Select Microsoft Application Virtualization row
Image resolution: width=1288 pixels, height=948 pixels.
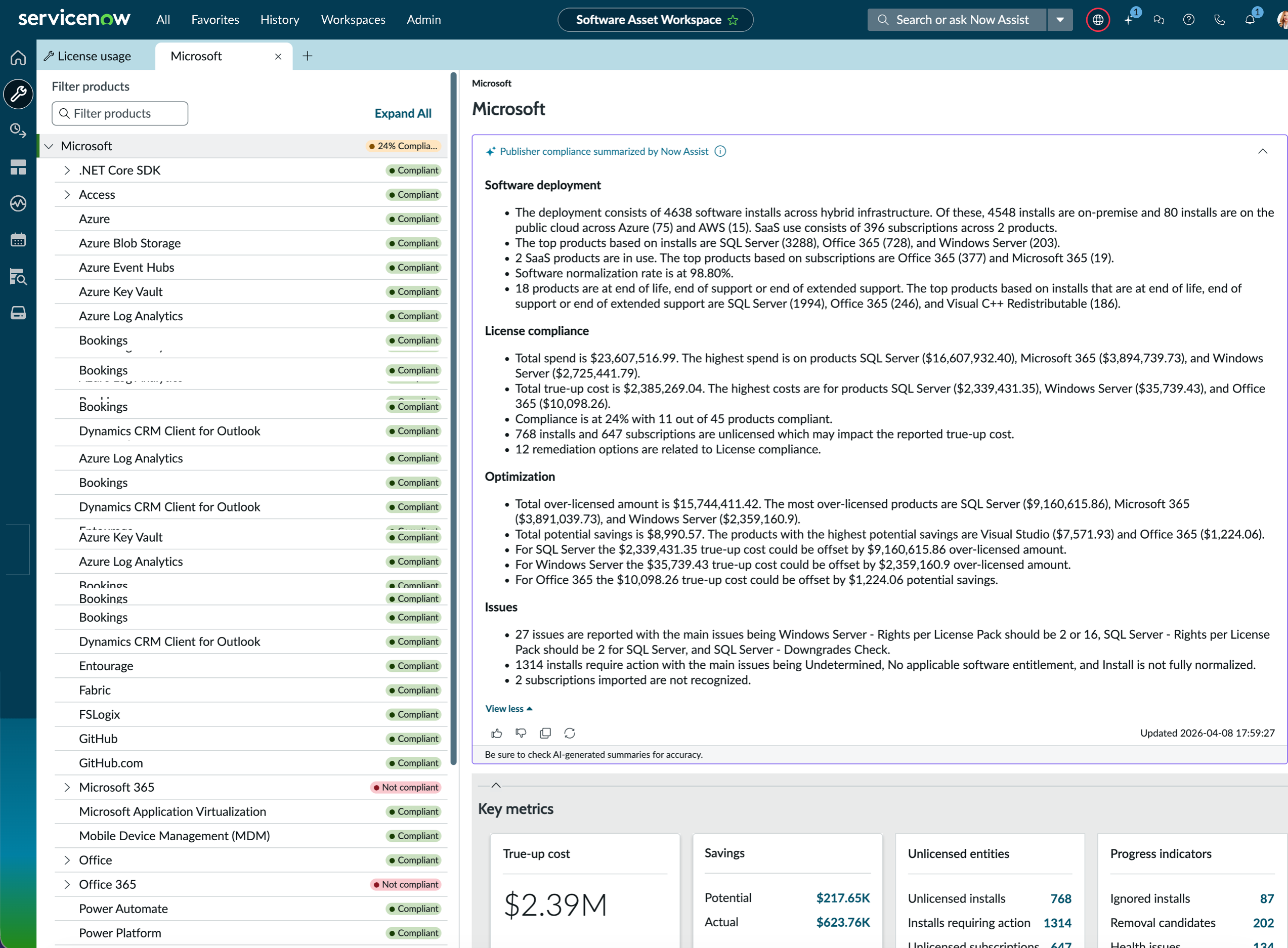(x=251, y=812)
